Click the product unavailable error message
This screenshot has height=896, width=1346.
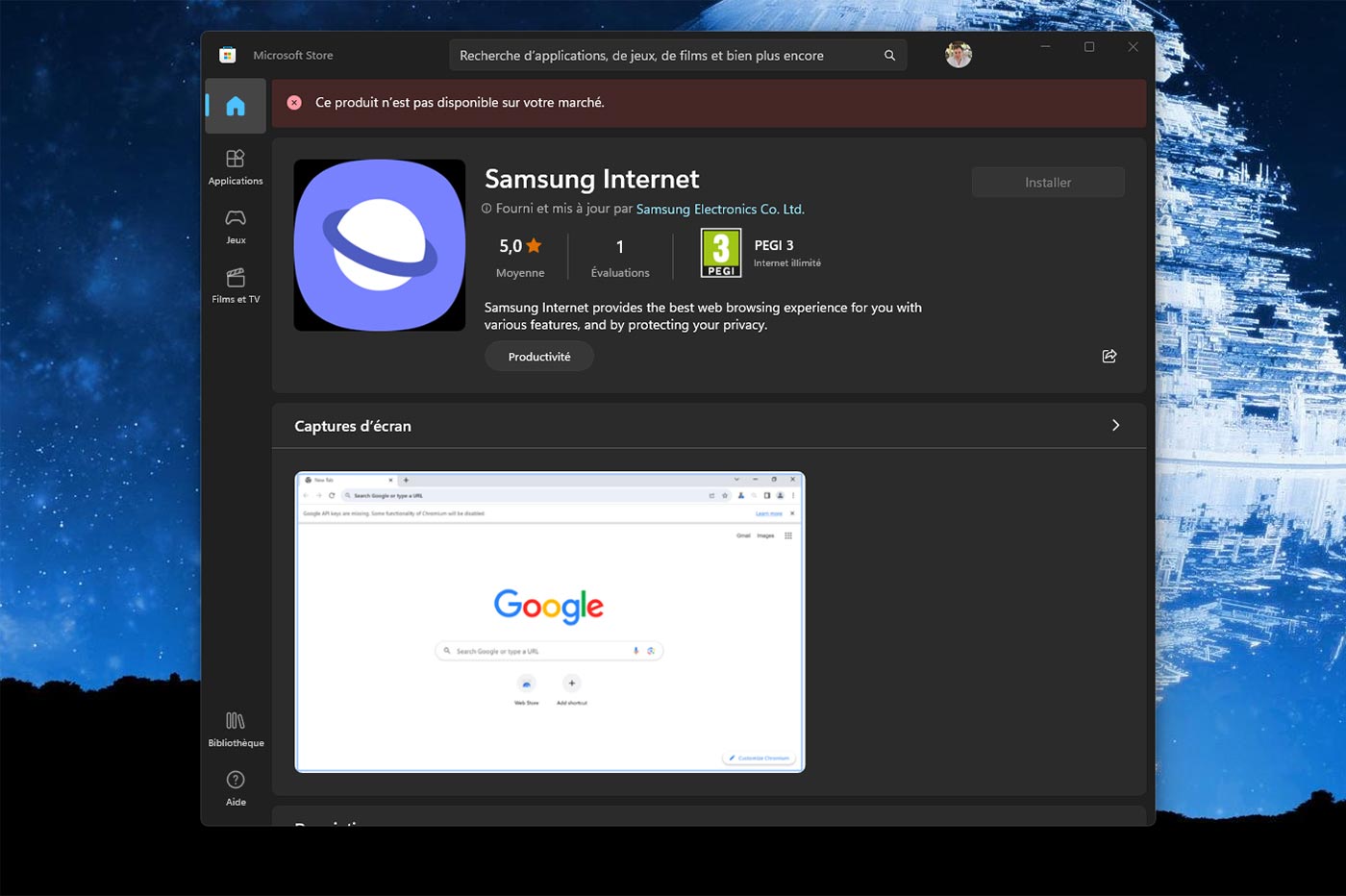pyautogui.click(x=460, y=103)
